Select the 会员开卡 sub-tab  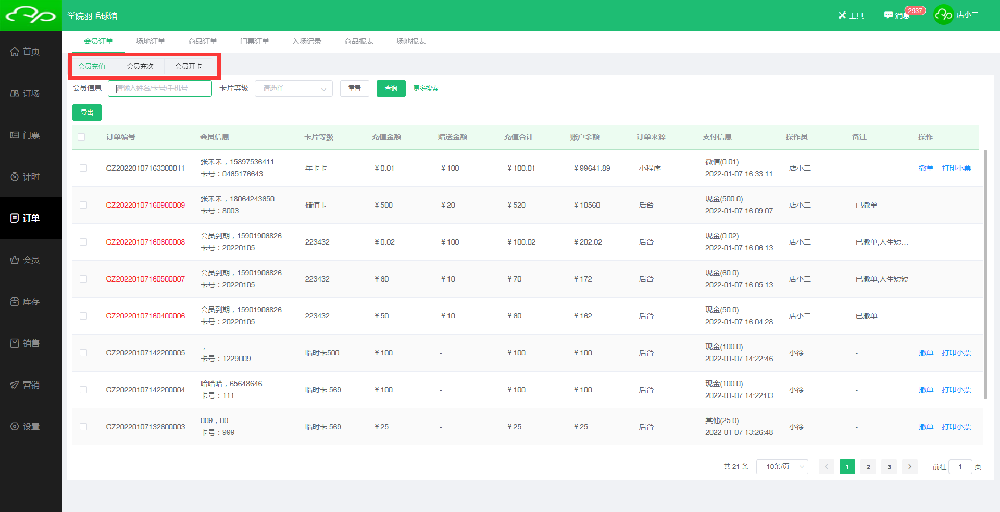point(189,66)
